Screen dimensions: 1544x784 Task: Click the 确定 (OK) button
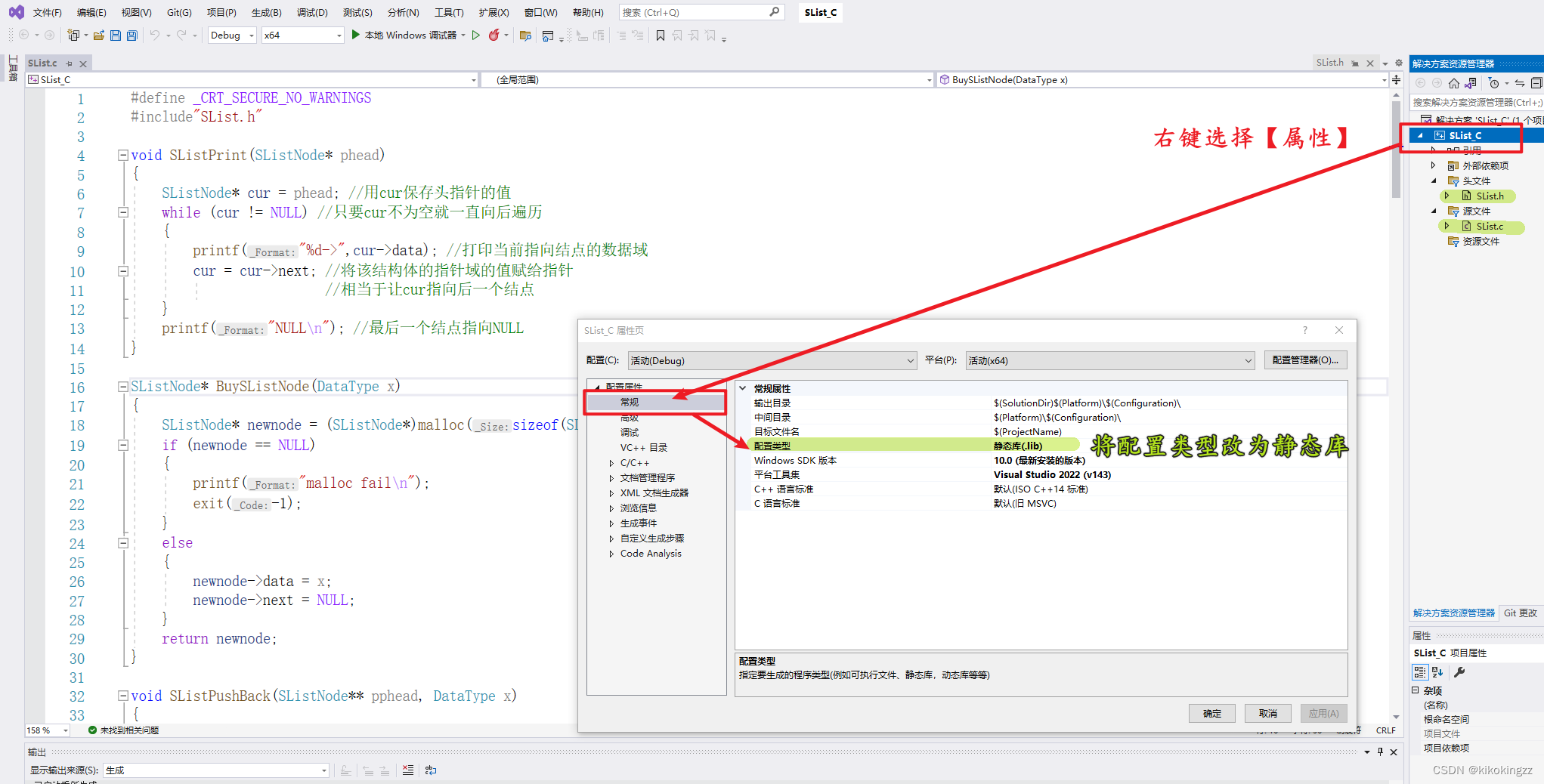tap(1212, 713)
